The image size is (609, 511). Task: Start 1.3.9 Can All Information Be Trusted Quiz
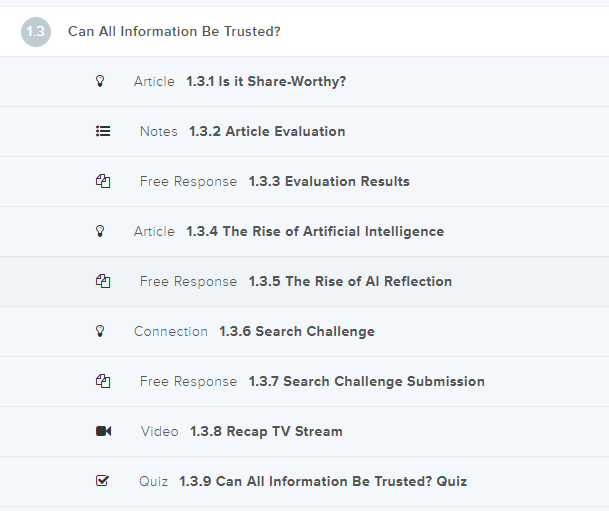(323, 481)
